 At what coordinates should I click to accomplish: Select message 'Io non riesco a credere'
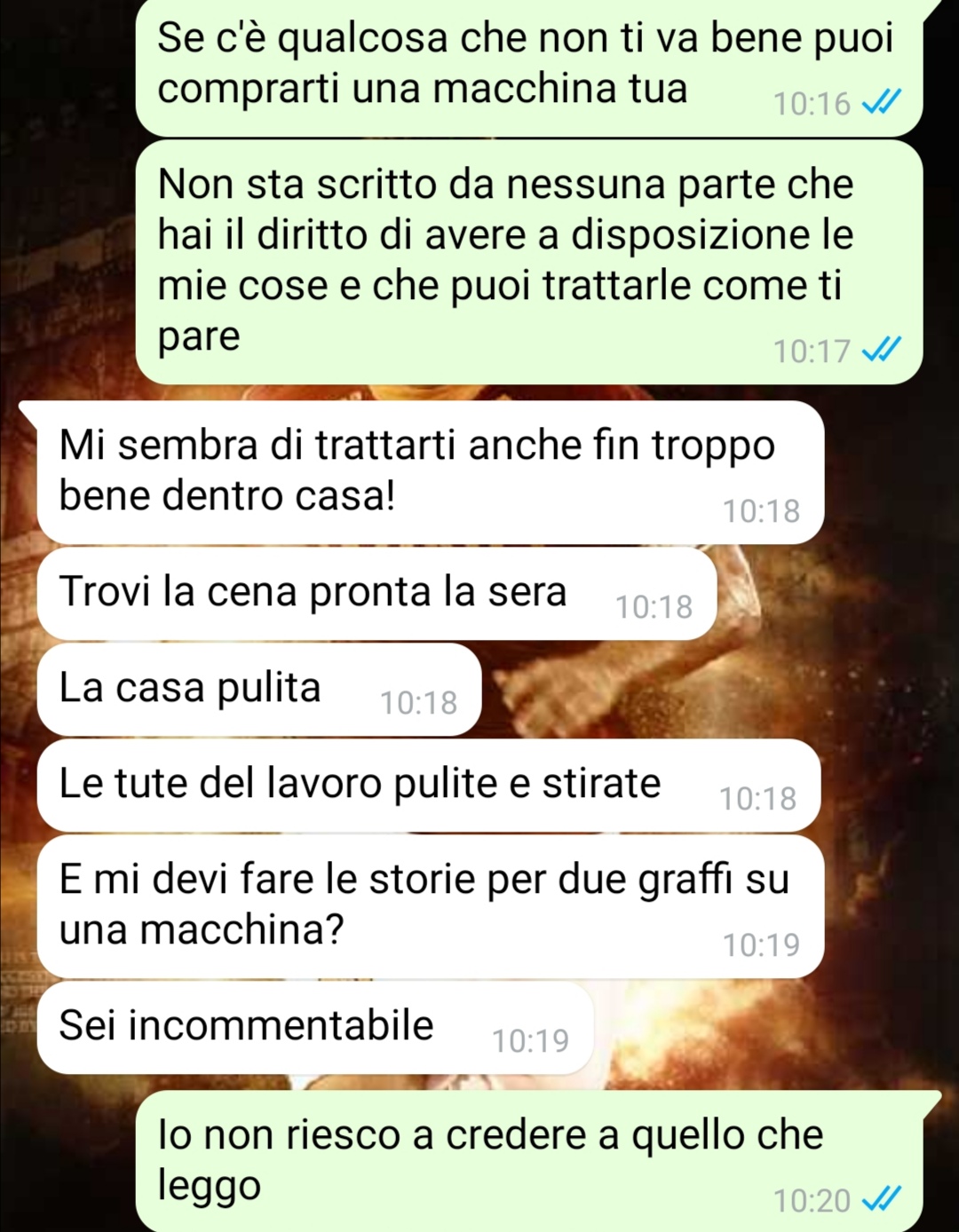click(x=529, y=1161)
